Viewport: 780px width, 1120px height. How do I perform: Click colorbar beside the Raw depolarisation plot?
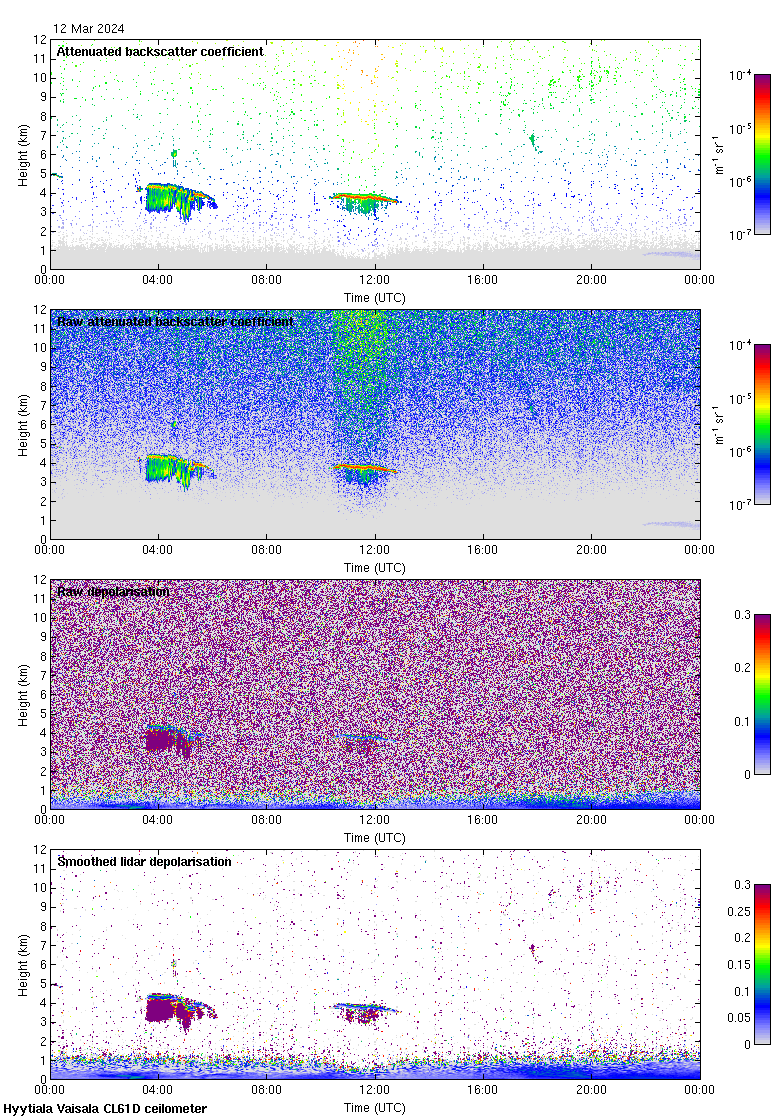coord(762,694)
